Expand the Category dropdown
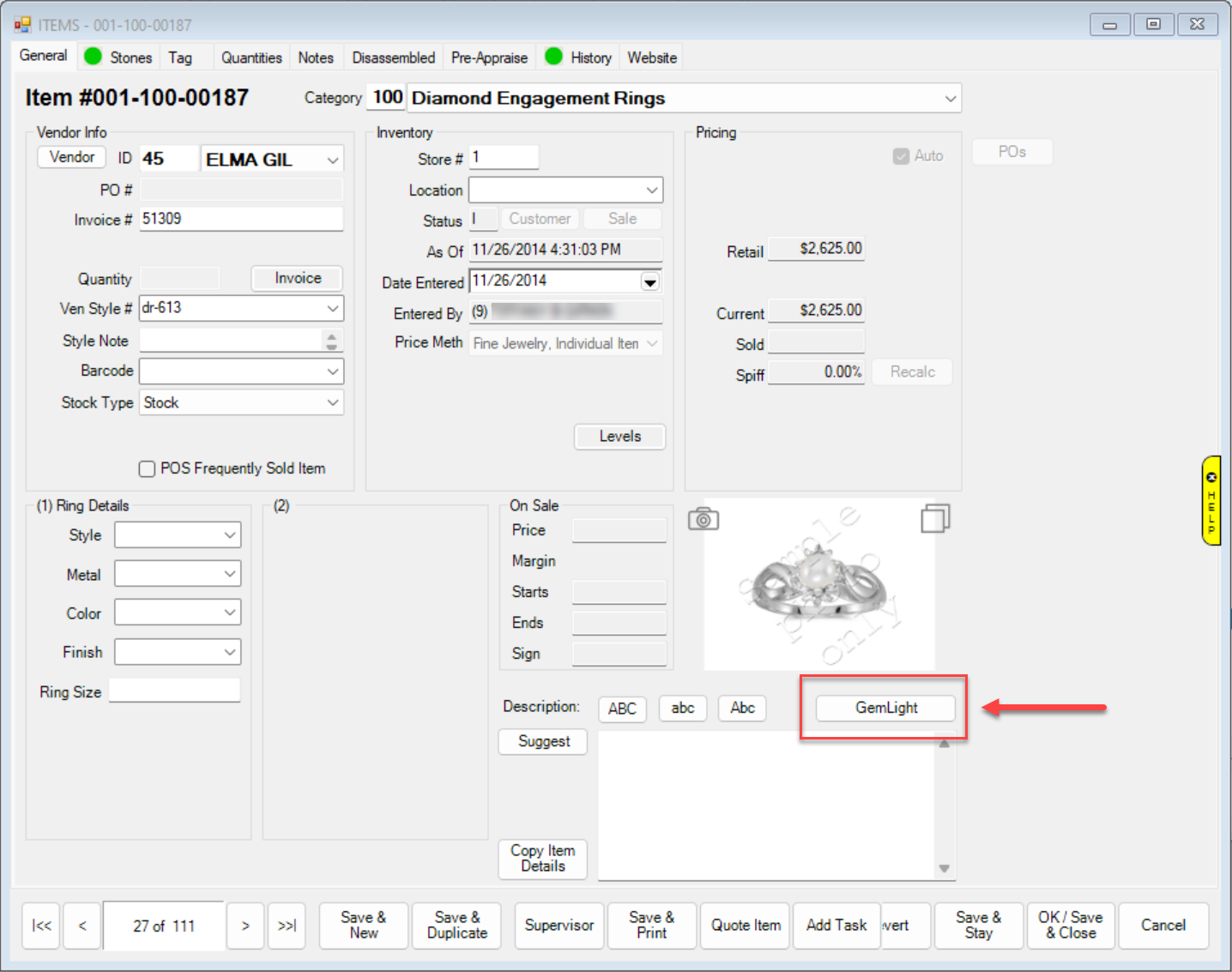 click(x=950, y=99)
